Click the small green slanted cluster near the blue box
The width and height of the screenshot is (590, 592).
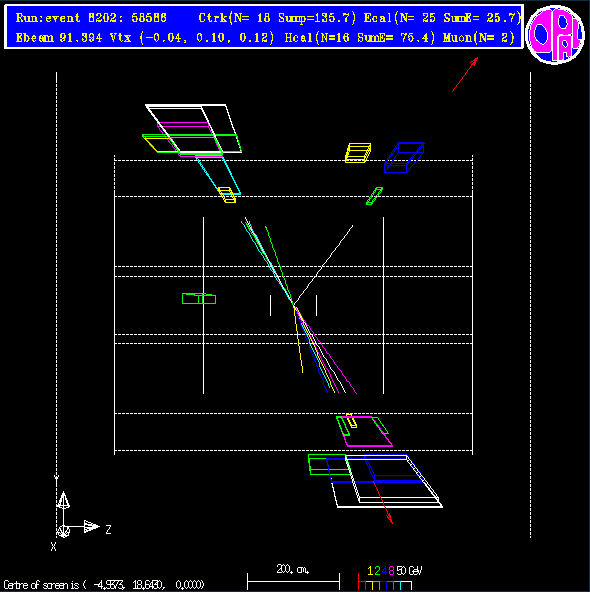[374, 196]
